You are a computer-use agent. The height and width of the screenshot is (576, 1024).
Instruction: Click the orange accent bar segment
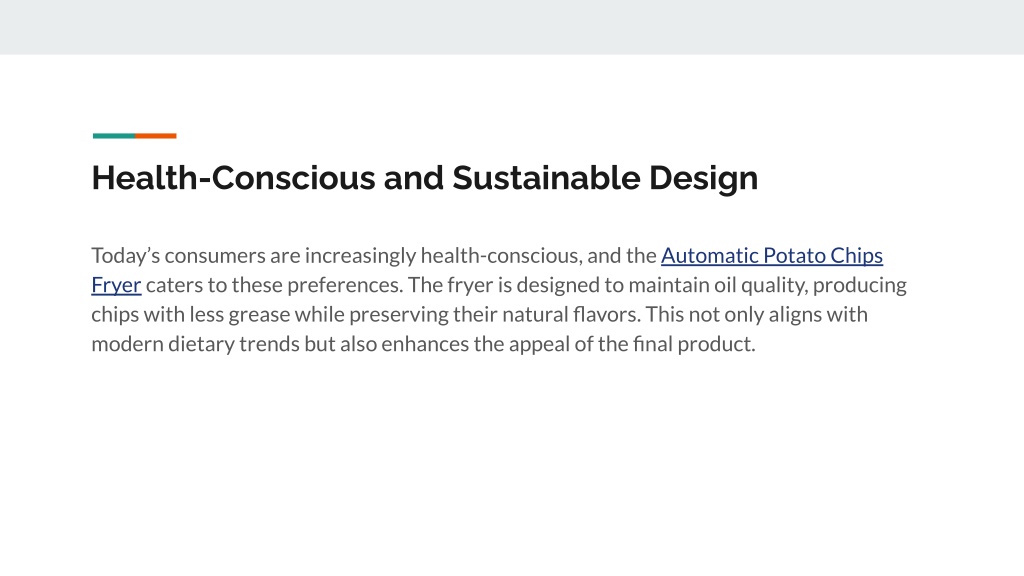(155, 136)
